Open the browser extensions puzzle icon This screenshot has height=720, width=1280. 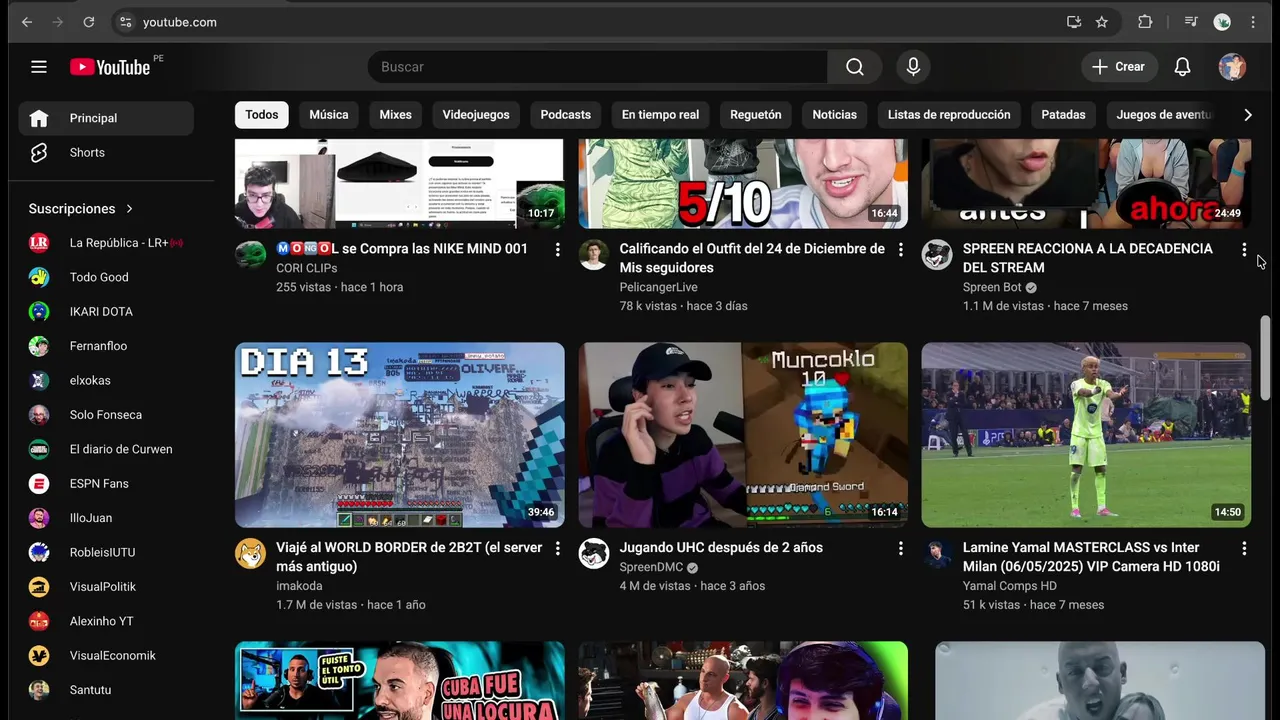[x=1145, y=22]
